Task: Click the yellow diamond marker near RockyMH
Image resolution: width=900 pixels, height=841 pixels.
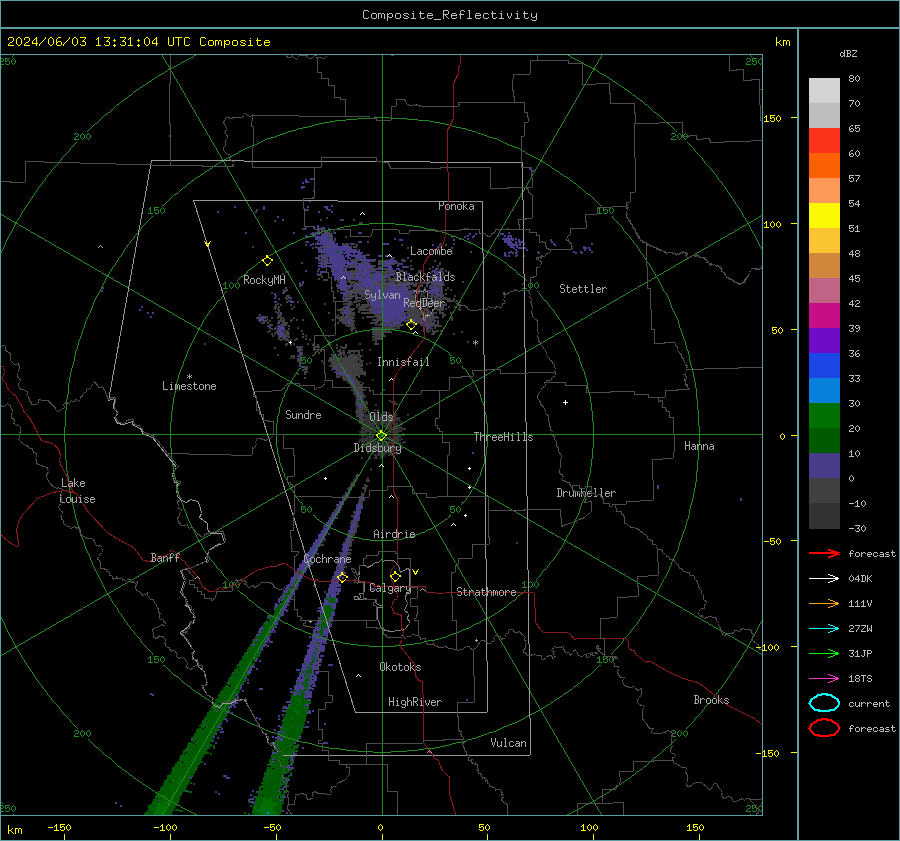Action: (267, 261)
